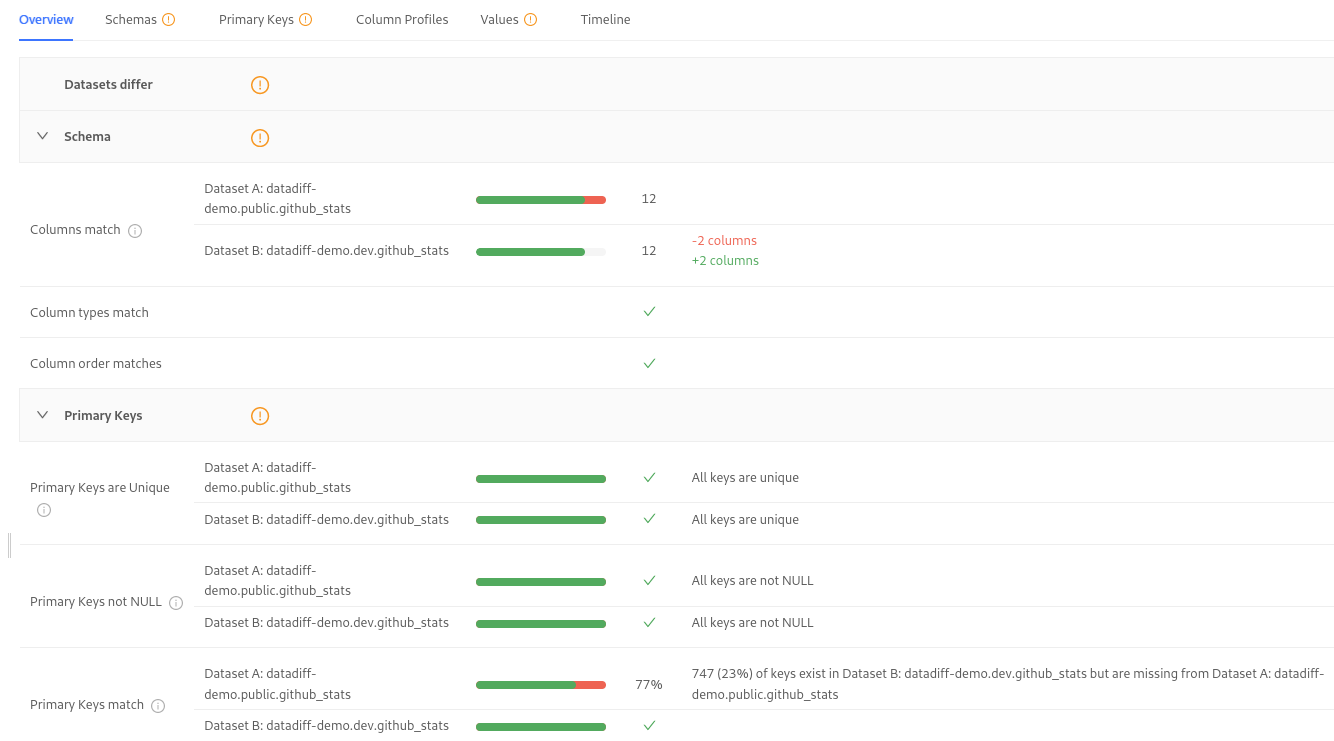Click the green checkmark for Column types match
Viewport: 1334px width, 741px height.
tap(649, 312)
